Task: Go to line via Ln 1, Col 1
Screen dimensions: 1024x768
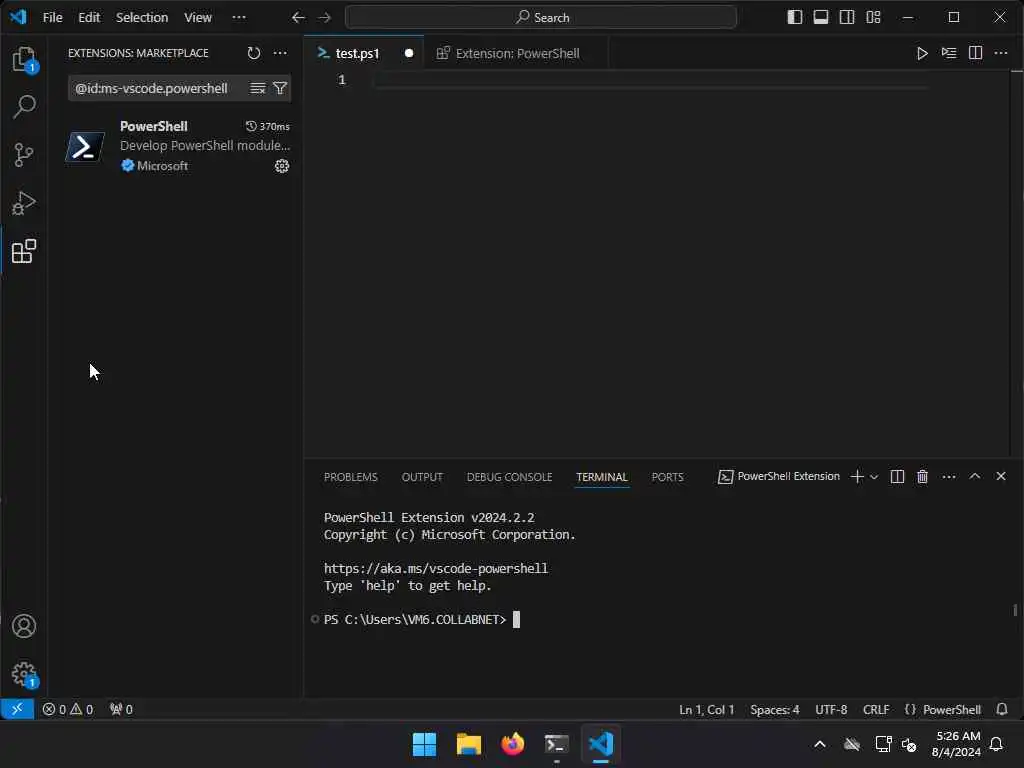Action: [x=706, y=710]
